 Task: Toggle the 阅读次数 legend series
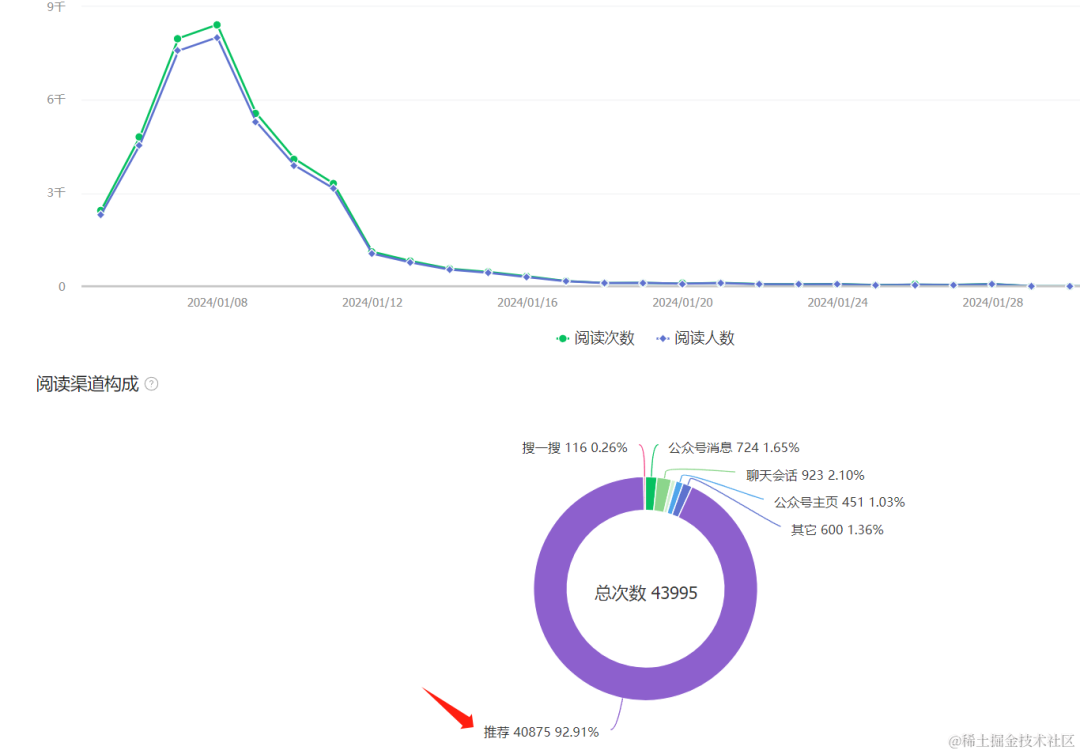pyautogui.click(x=595, y=338)
